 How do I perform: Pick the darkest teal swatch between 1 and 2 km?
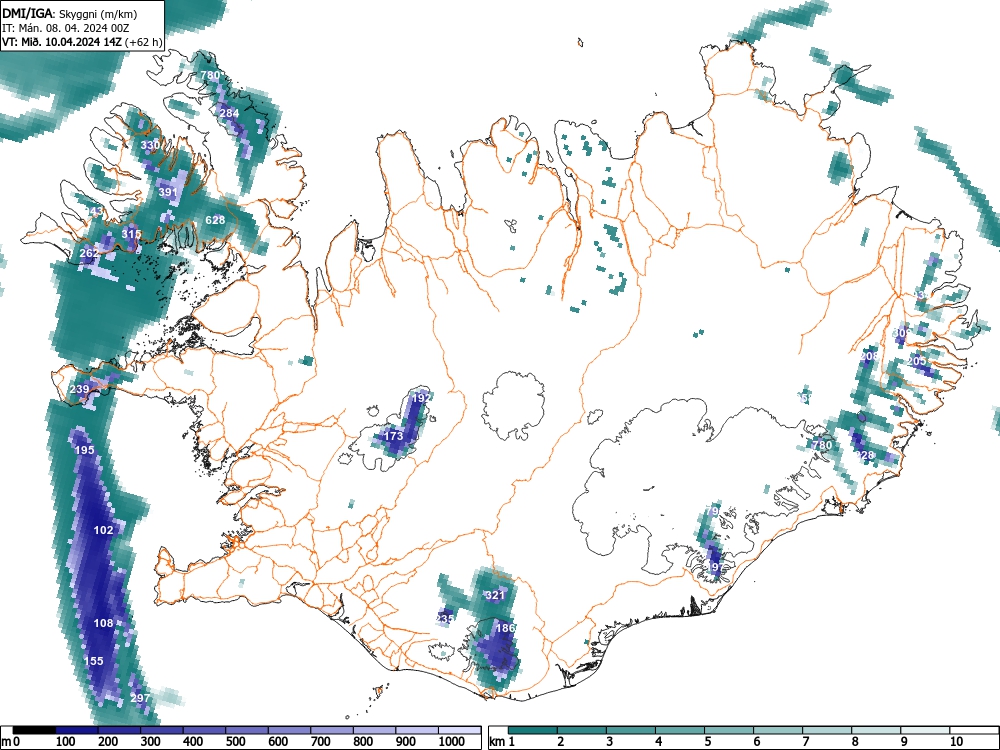coord(533,730)
